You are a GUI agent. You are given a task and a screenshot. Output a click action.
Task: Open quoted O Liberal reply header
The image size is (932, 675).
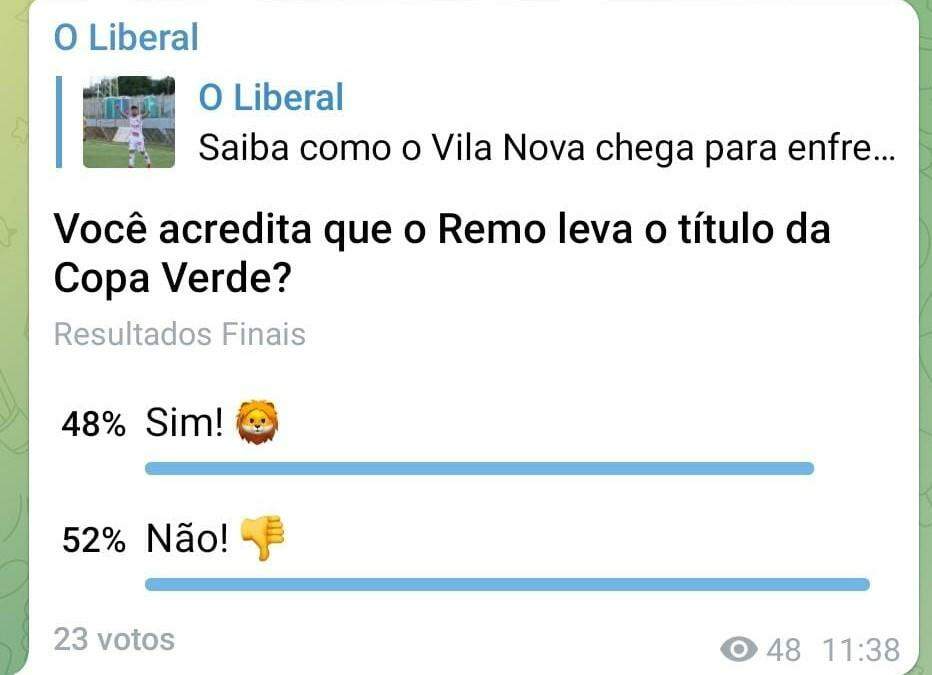271,97
